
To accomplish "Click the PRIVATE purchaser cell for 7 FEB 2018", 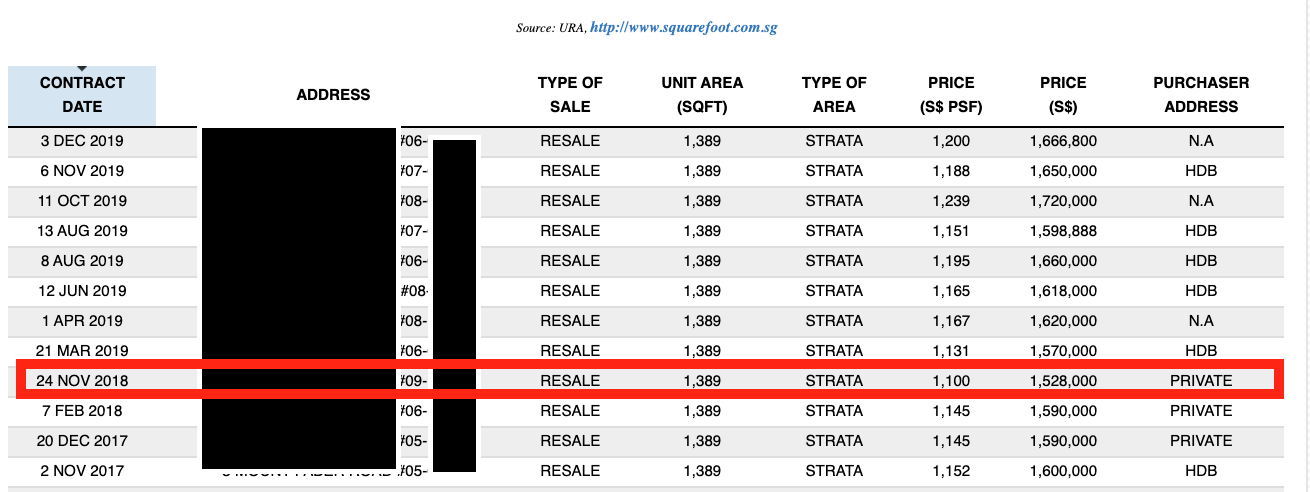I will pos(1201,411).
